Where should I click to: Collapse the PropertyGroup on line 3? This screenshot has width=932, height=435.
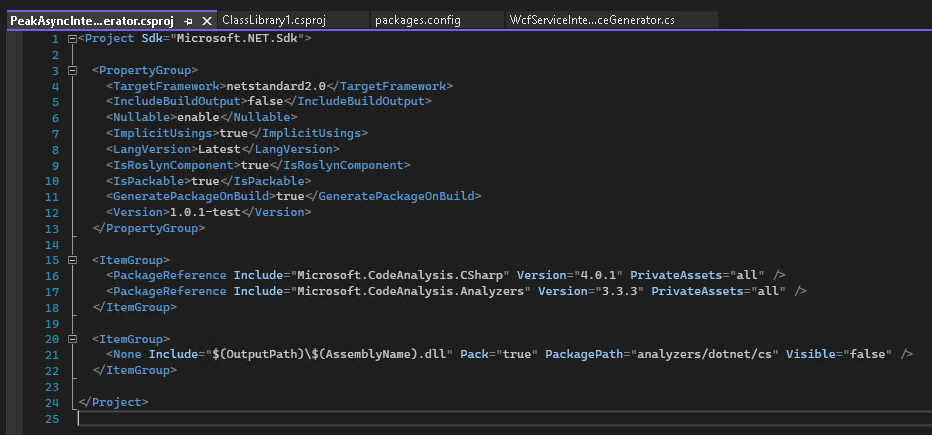[73, 71]
